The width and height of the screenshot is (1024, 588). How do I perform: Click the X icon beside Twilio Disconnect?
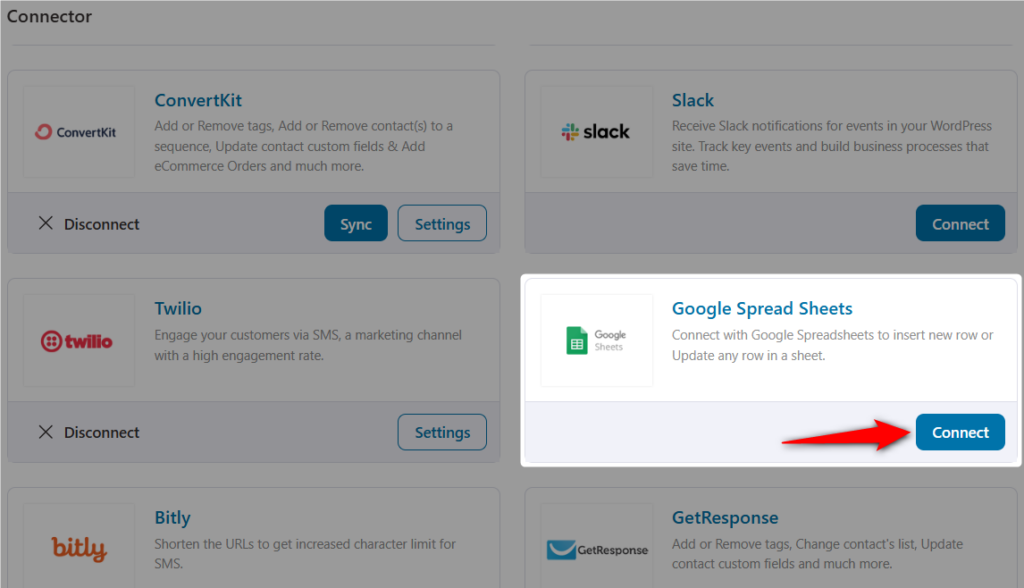(x=45, y=432)
